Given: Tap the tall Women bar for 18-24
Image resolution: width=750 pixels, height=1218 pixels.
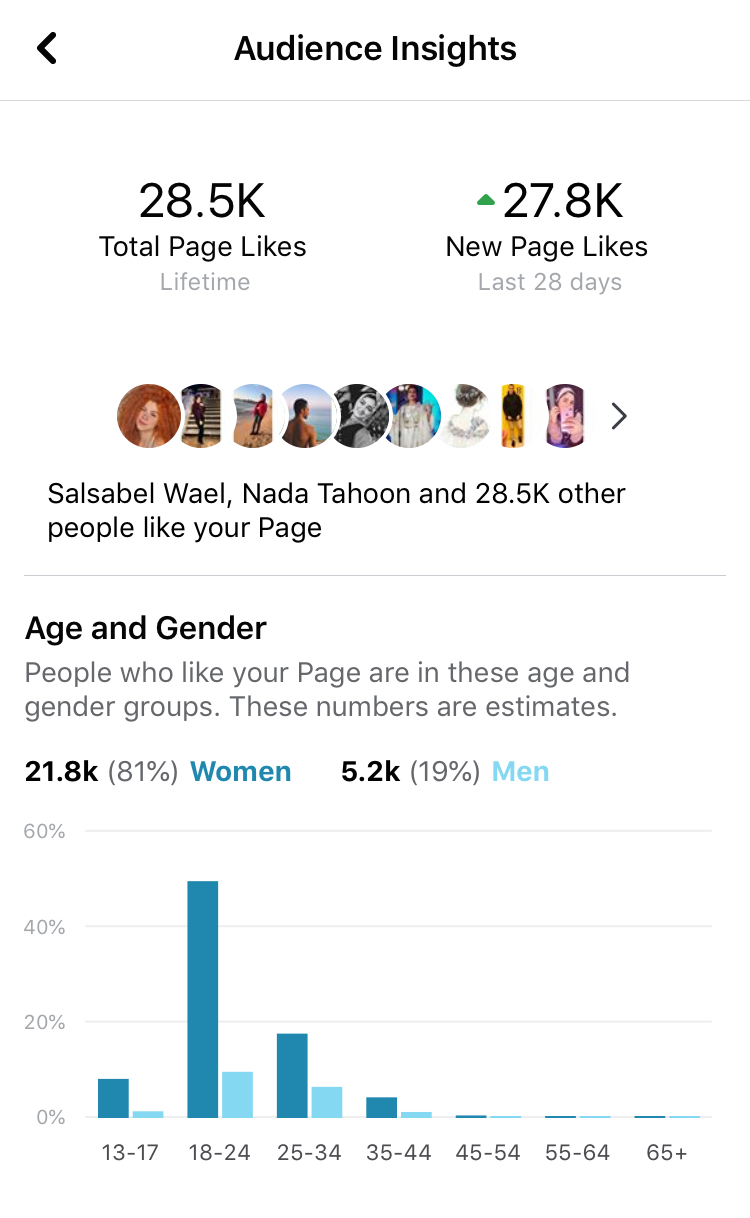Looking at the screenshot, I should click(x=203, y=999).
